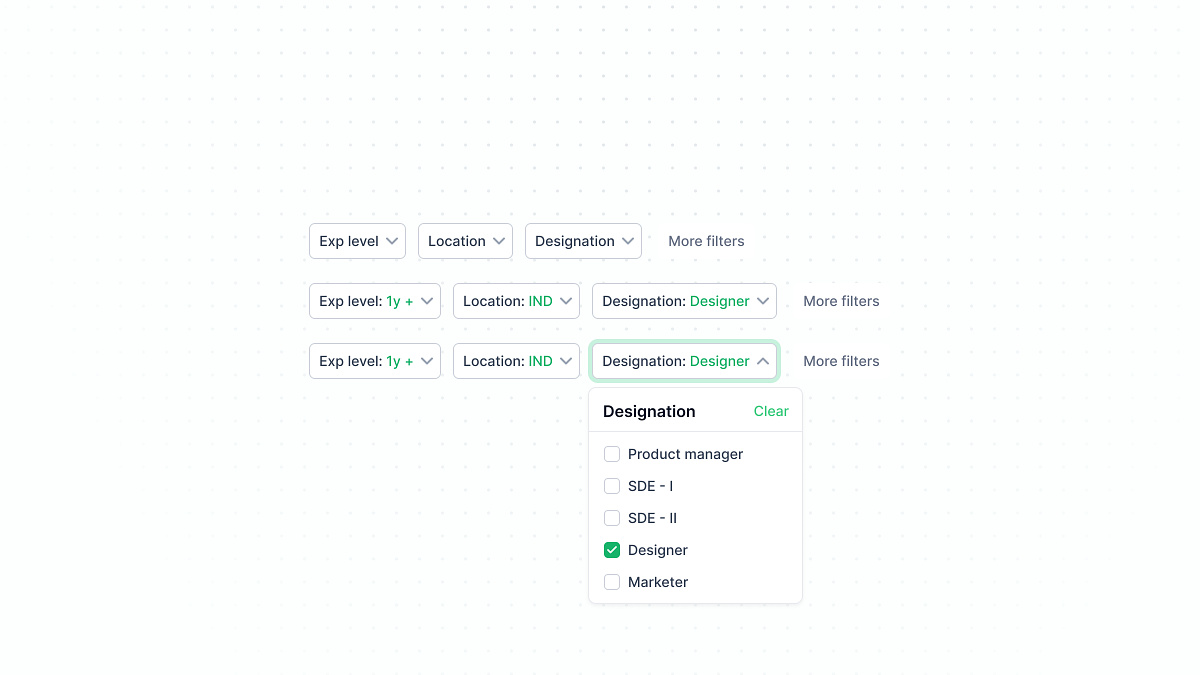Check the SDE - I checkbox

[x=612, y=486]
